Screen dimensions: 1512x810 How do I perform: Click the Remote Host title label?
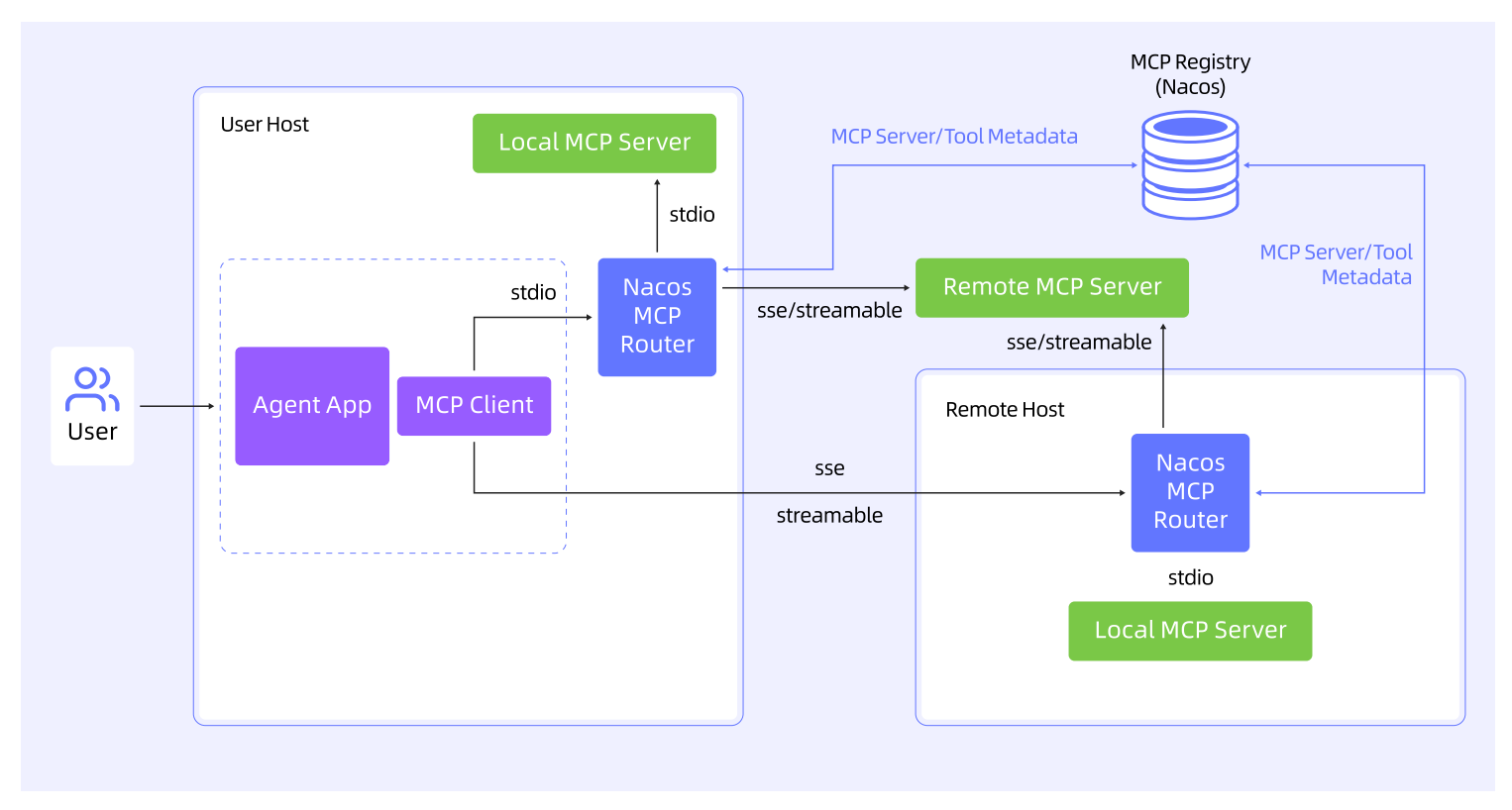pyautogui.click(x=1005, y=410)
